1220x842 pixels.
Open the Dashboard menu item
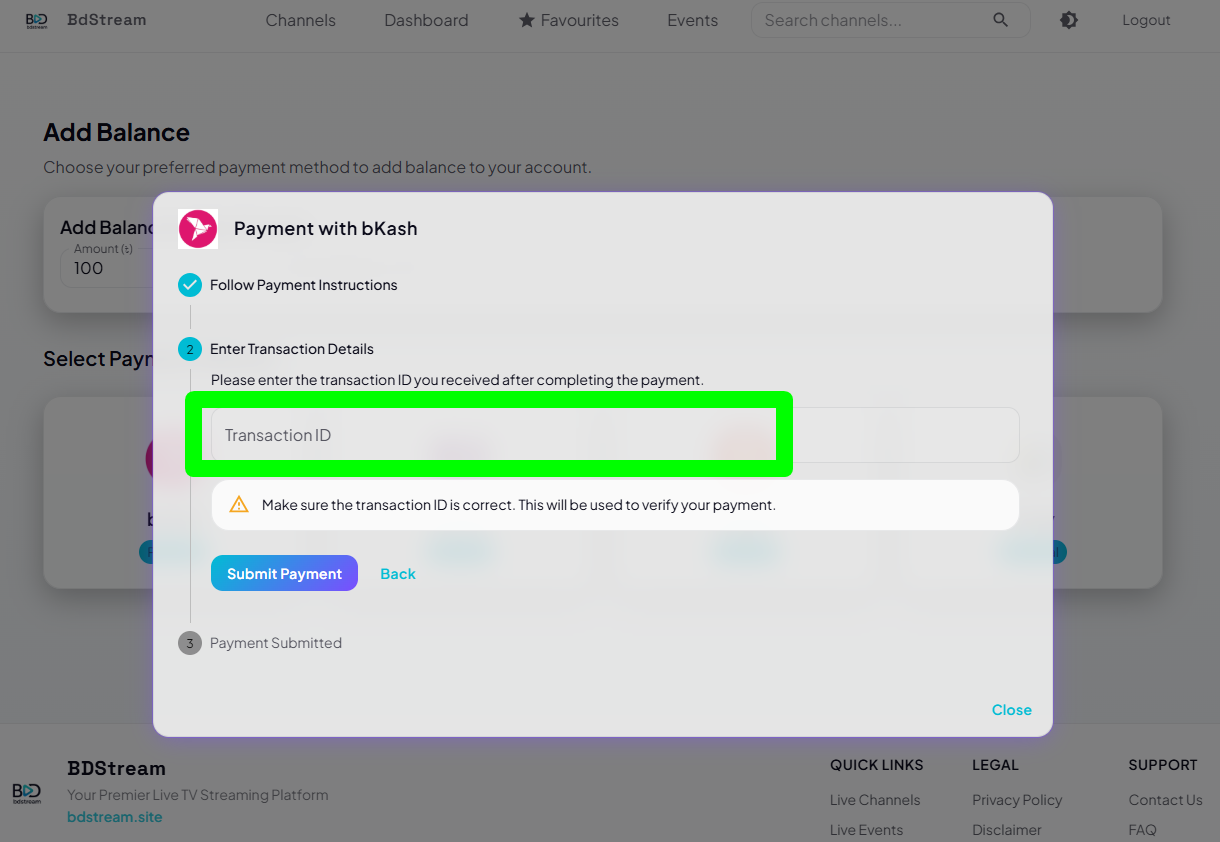[x=426, y=20]
